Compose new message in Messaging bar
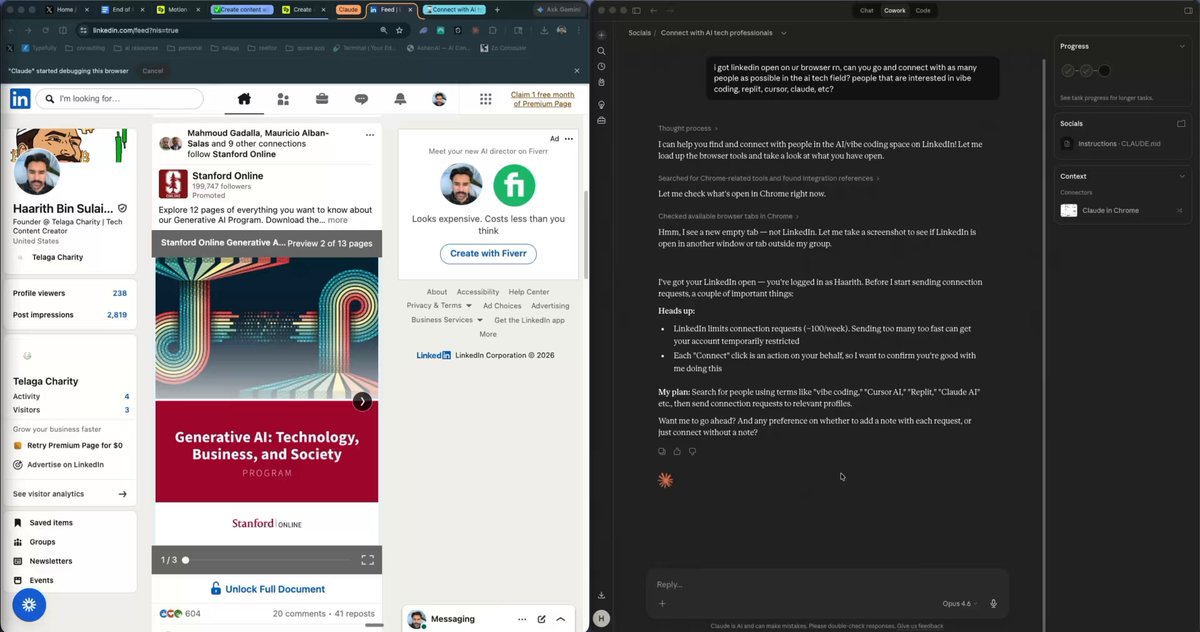The height and width of the screenshot is (632, 1200). pyautogui.click(x=541, y=620)
